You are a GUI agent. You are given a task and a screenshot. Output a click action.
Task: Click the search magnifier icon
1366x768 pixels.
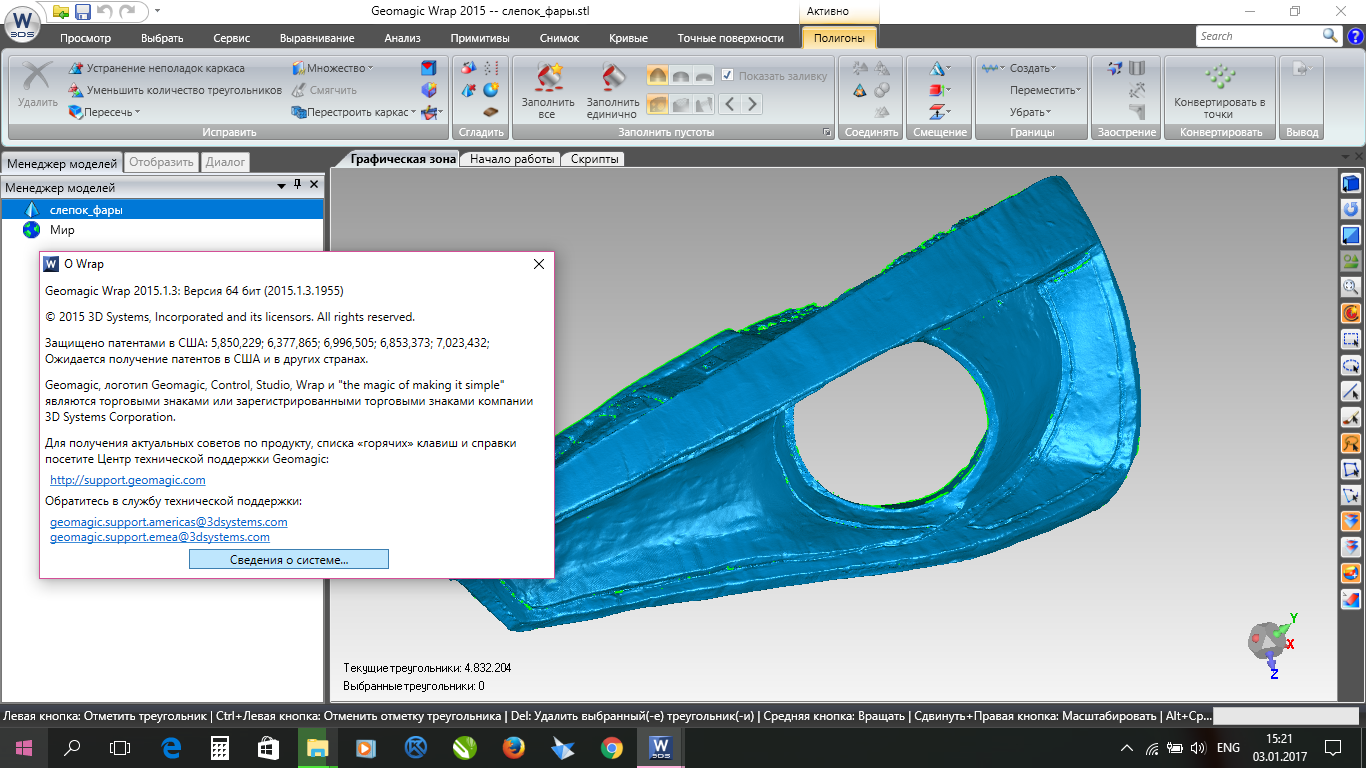tap(1329, 35)
